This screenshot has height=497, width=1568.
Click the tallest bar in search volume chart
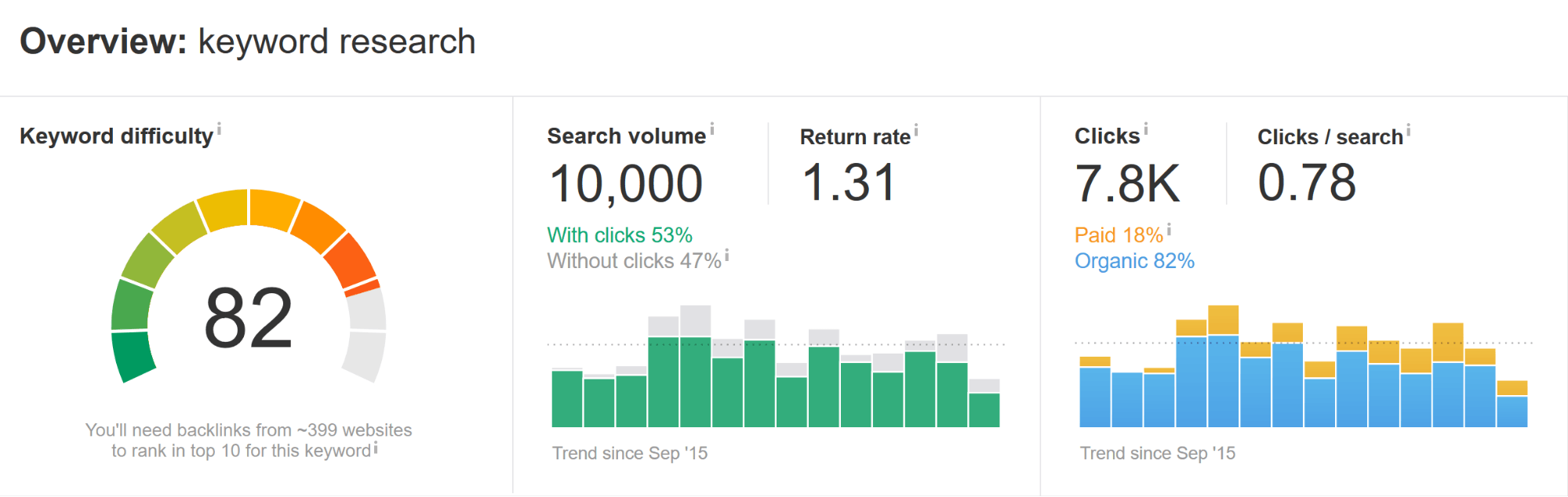(x=695, y=368)
